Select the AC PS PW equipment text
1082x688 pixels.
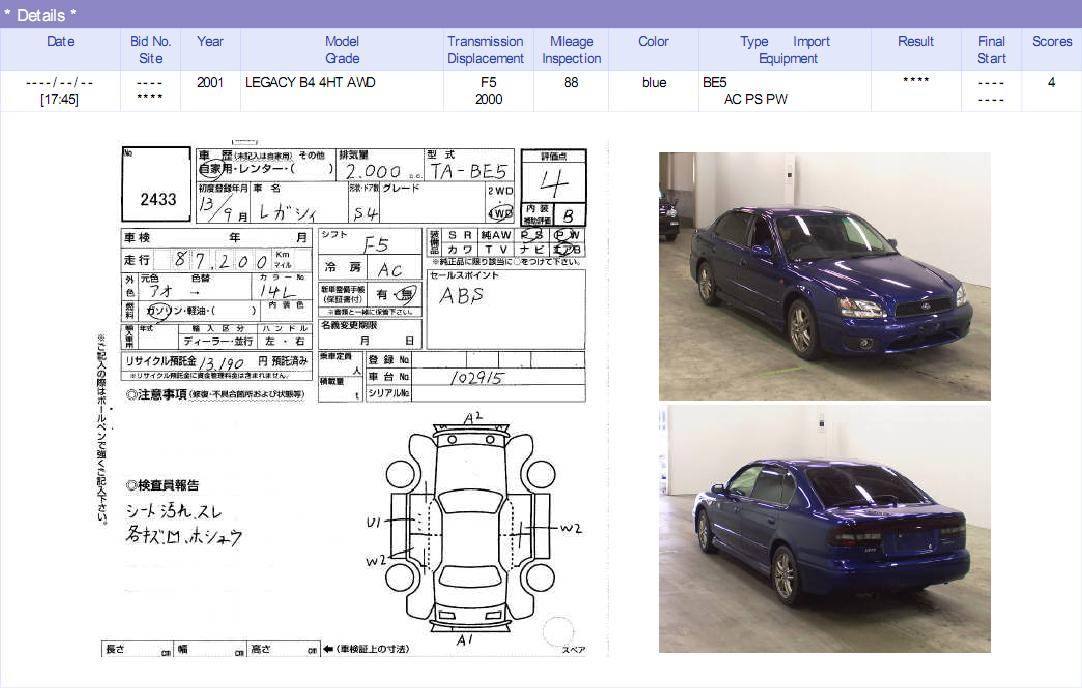click(x=755, y=99)
